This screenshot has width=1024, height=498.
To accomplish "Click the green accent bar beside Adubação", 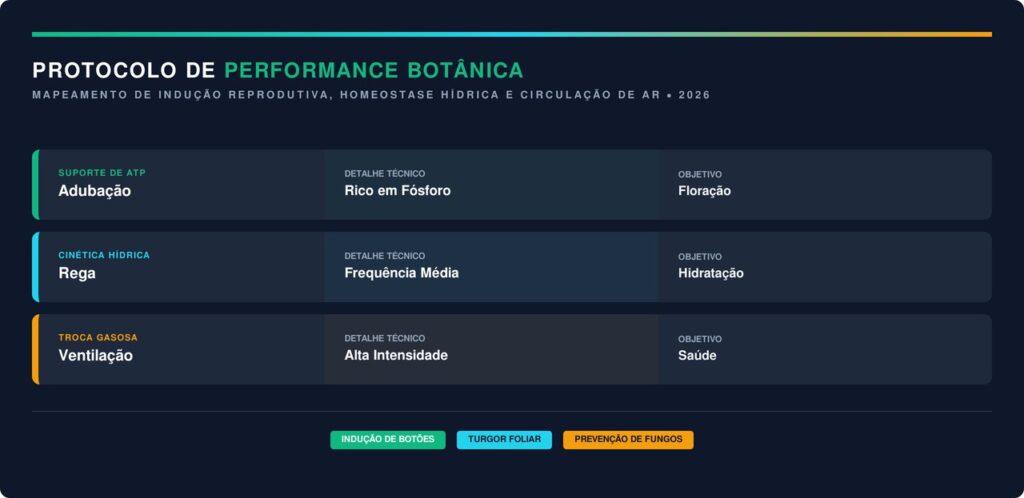I will [35, 184].
